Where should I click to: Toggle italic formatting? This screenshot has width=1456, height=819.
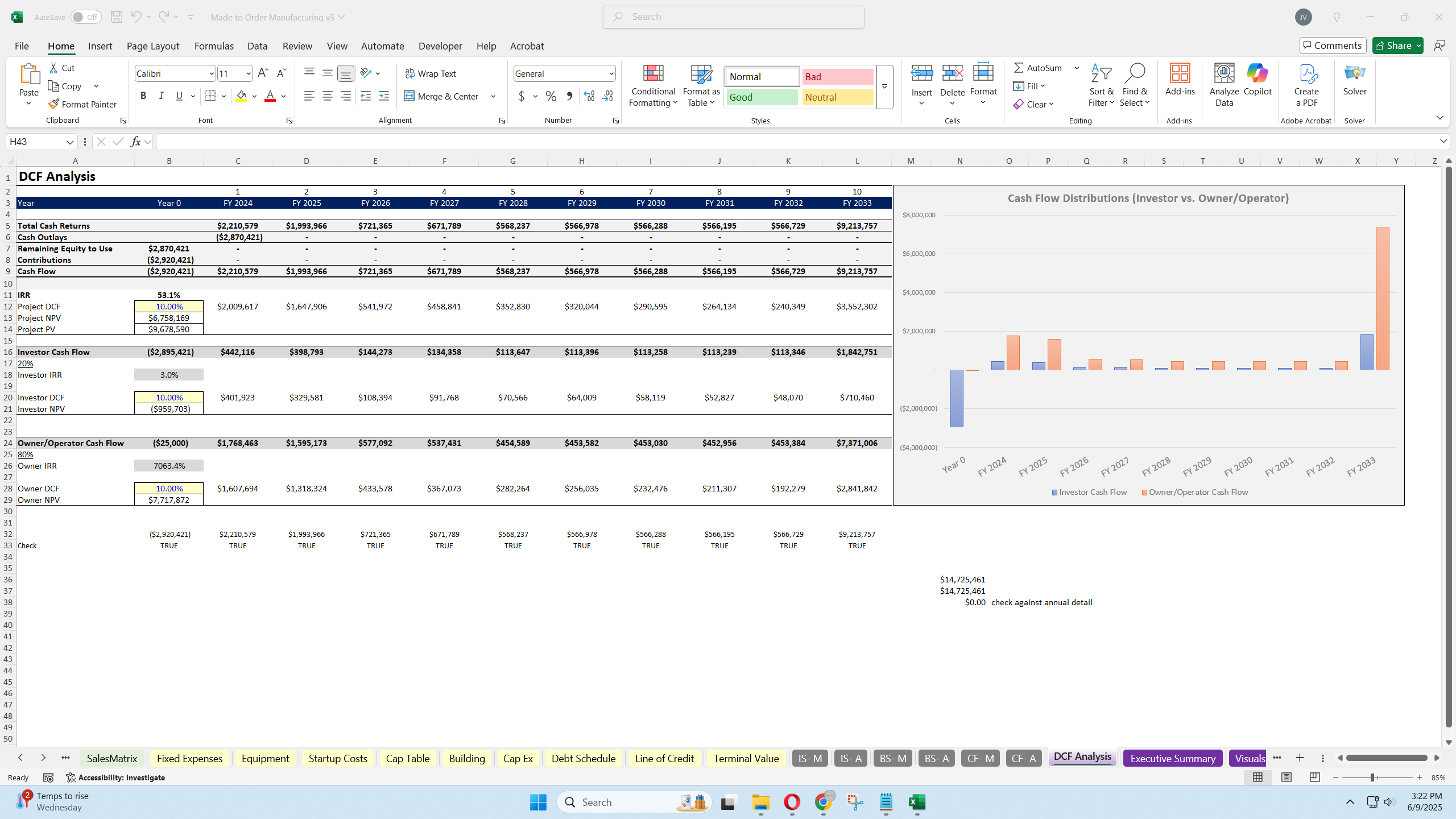161,96
